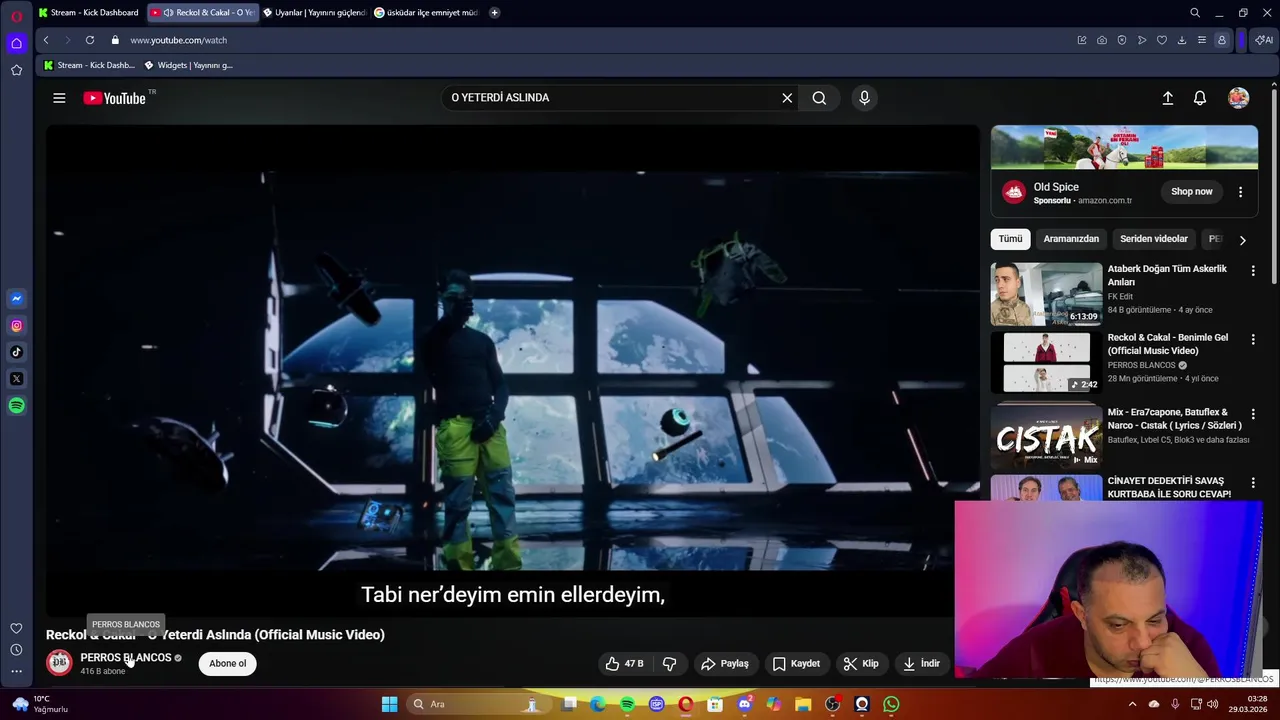1280x720 pixels.
Task: Open site info lock icon
Action: click(115, 40)
